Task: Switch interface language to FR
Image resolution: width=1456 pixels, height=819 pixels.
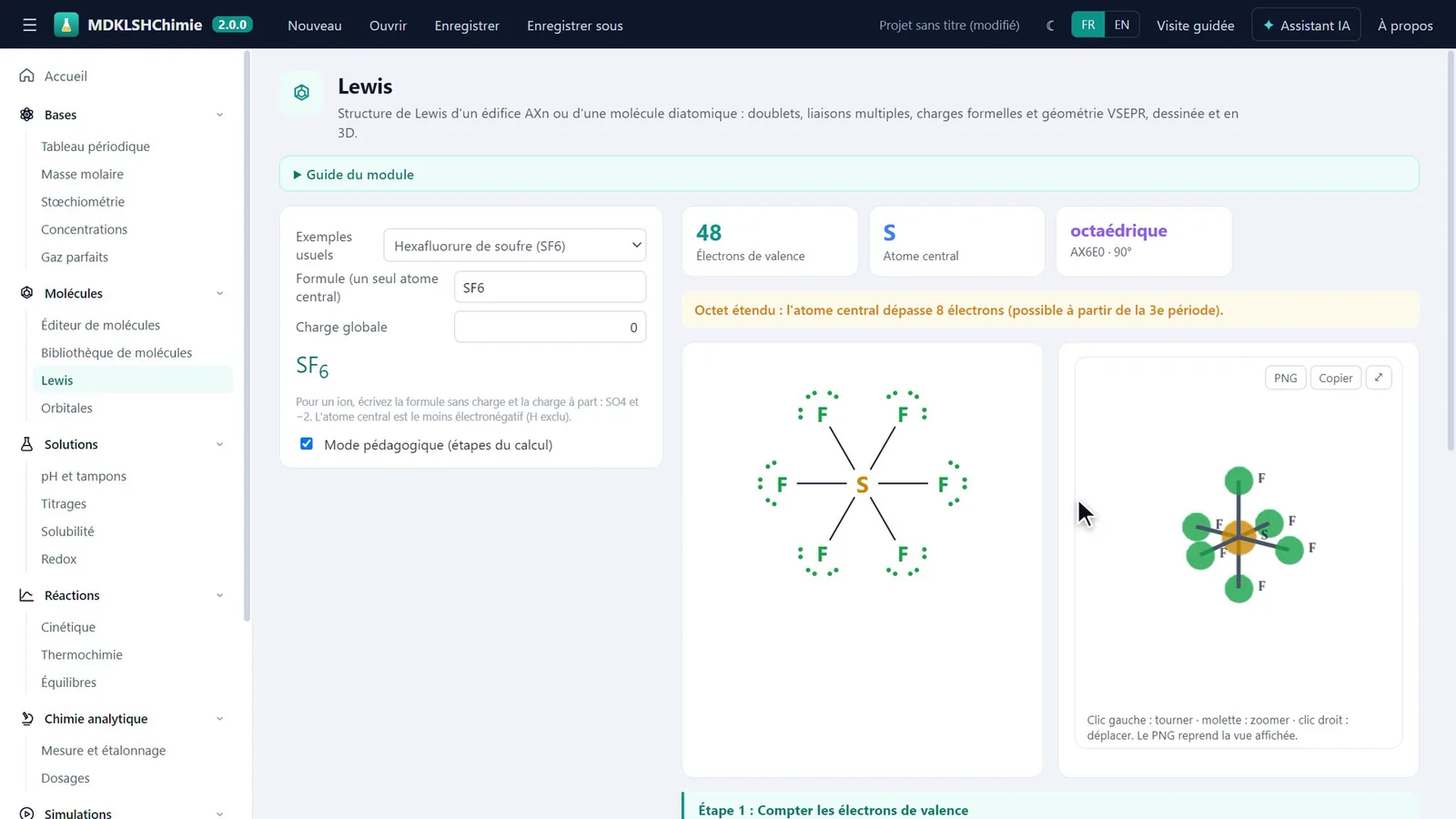Action: click(1088, 25)
